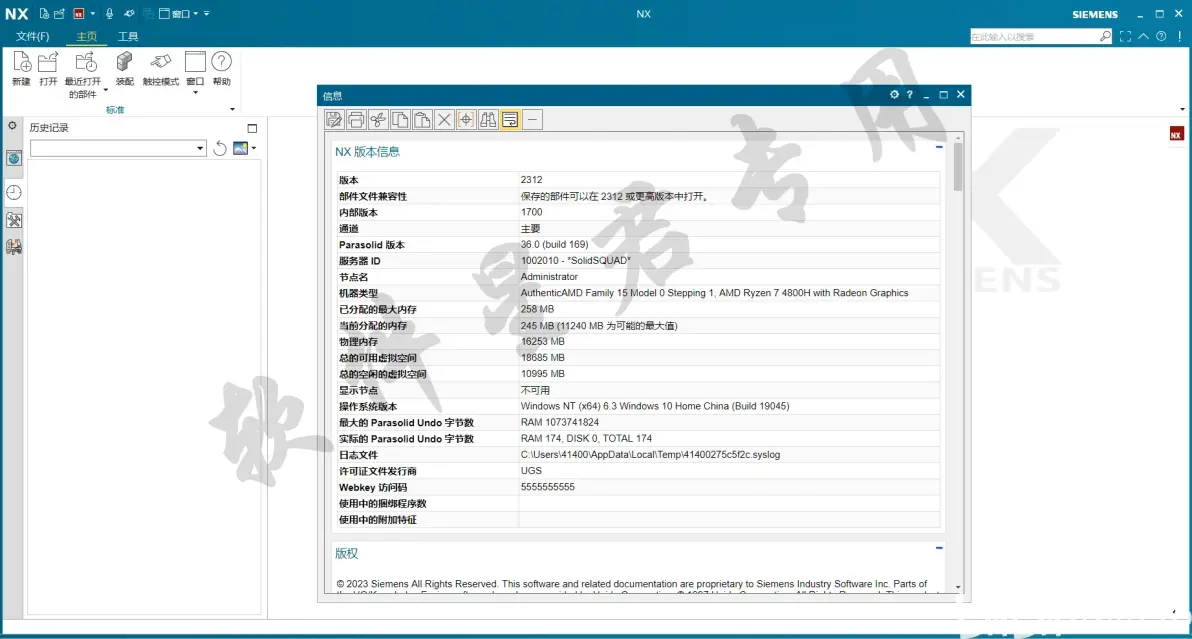This screenshot has height=639, width=1192.
Task: Click the 帮助 help ribbon button
Action: point(221,69)
